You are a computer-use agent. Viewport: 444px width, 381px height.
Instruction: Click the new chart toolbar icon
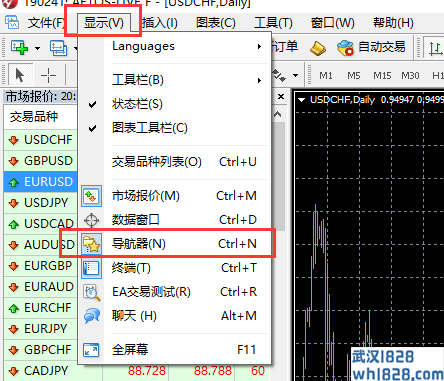tap(19, 48)
